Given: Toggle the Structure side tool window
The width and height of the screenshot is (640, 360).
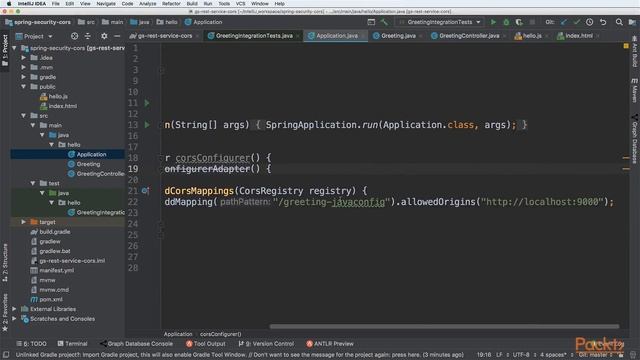Looking at the screenshot, I should click(x=5, y=263).
